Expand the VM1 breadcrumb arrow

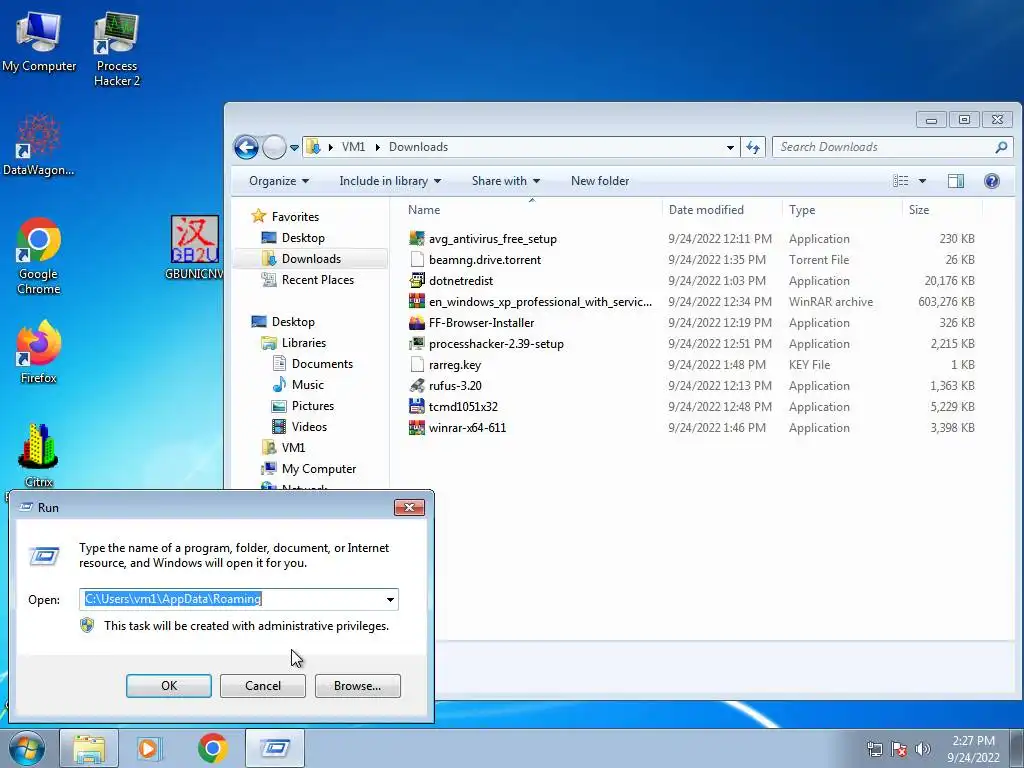click(x=377, y=147)
